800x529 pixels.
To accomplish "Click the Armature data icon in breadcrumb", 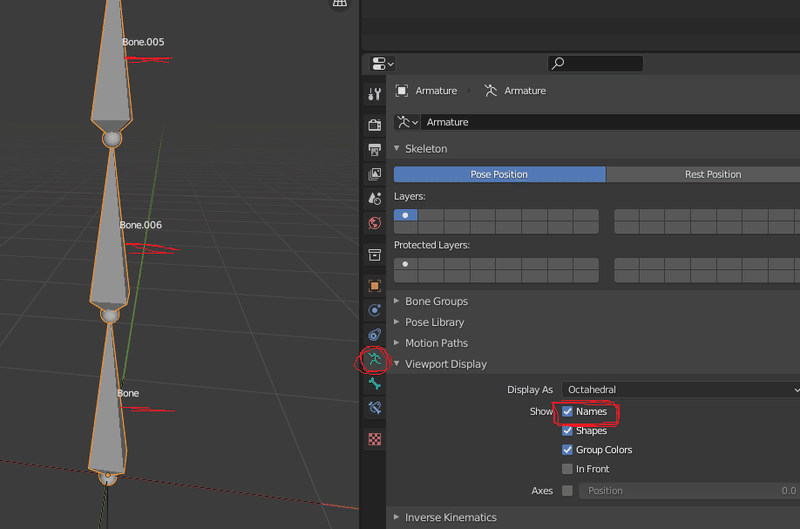I will pos(490,91).
